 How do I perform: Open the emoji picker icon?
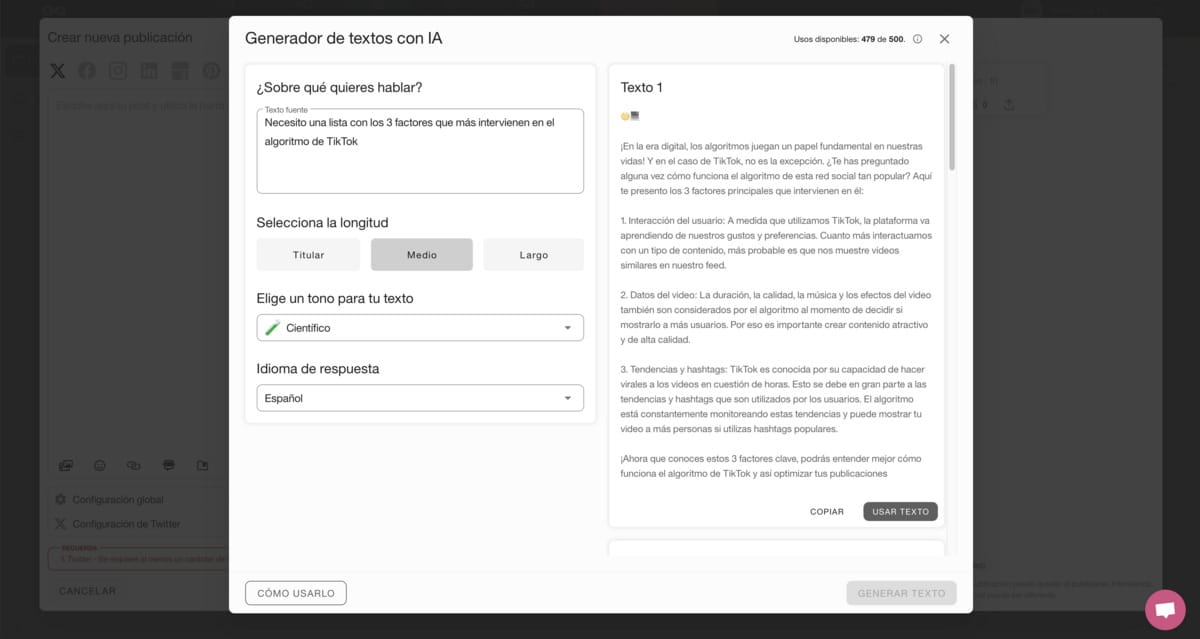click(x=99, y=465)
